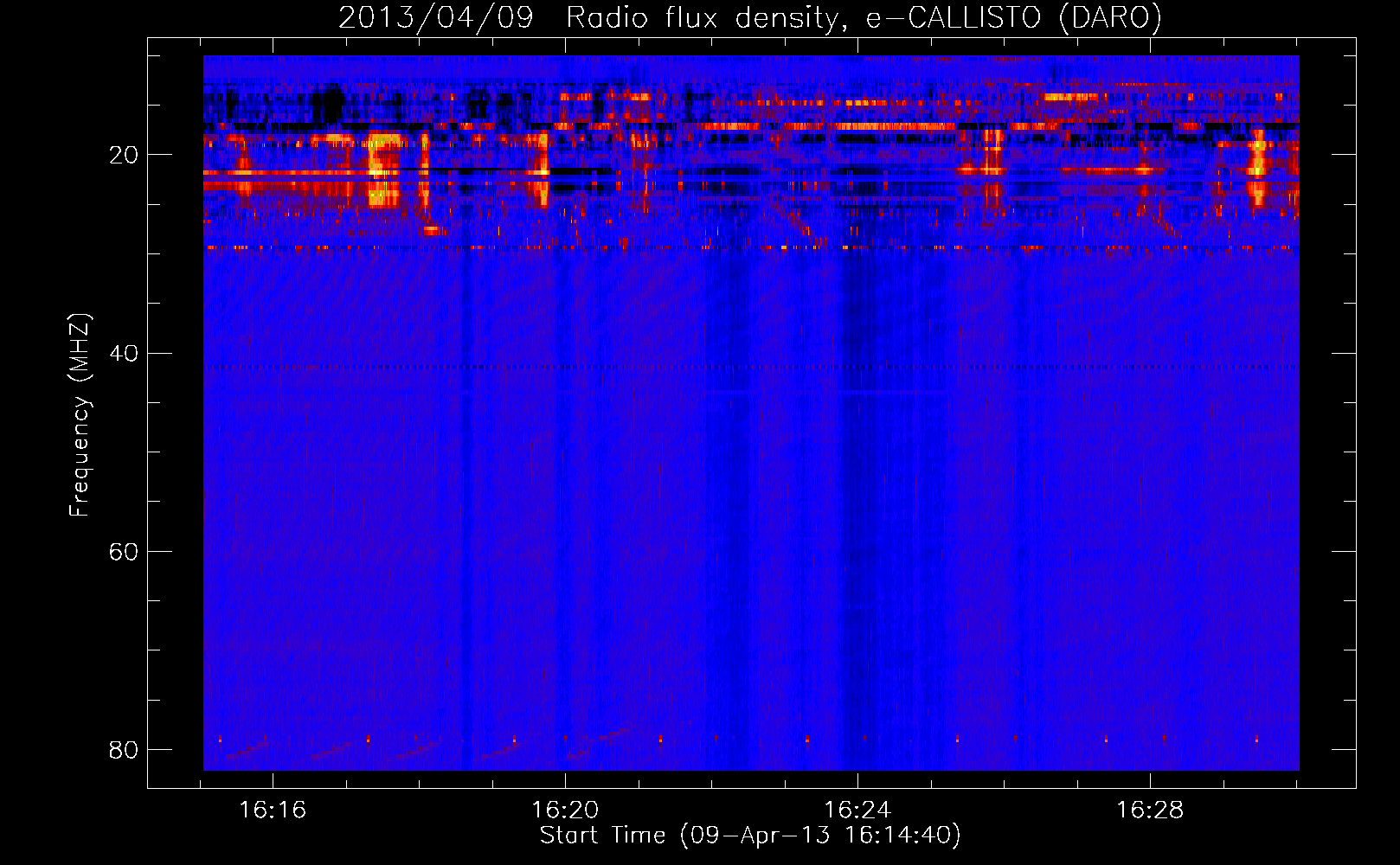Click the 16:24 time tick label
Screen dimensions: 1400x865
click(857, 811)
